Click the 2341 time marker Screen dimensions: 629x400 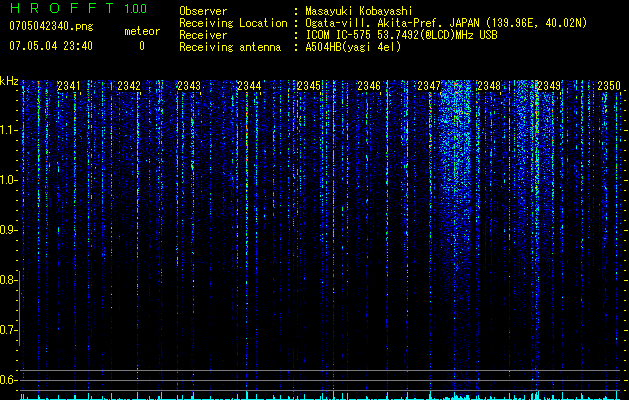tap(69, 86)
